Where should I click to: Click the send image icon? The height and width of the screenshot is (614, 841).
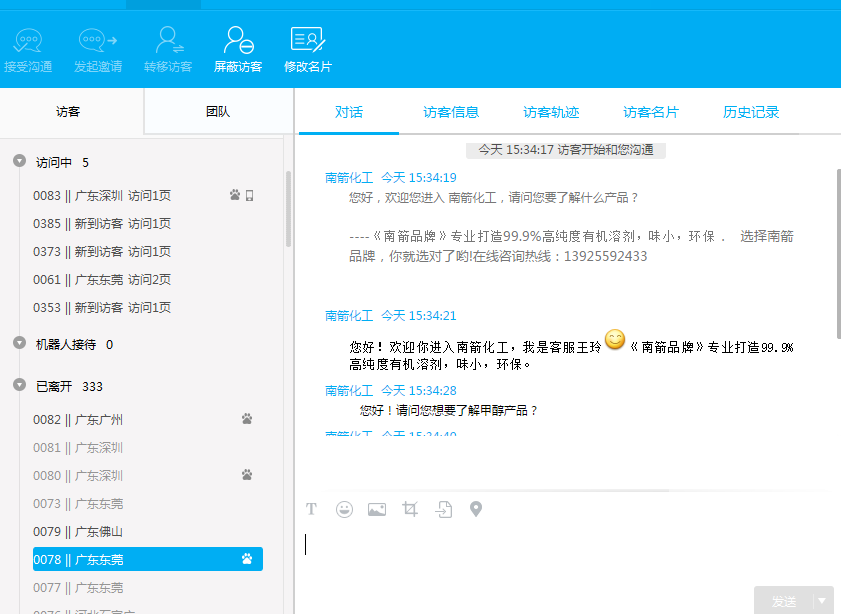tap(377, 509)
